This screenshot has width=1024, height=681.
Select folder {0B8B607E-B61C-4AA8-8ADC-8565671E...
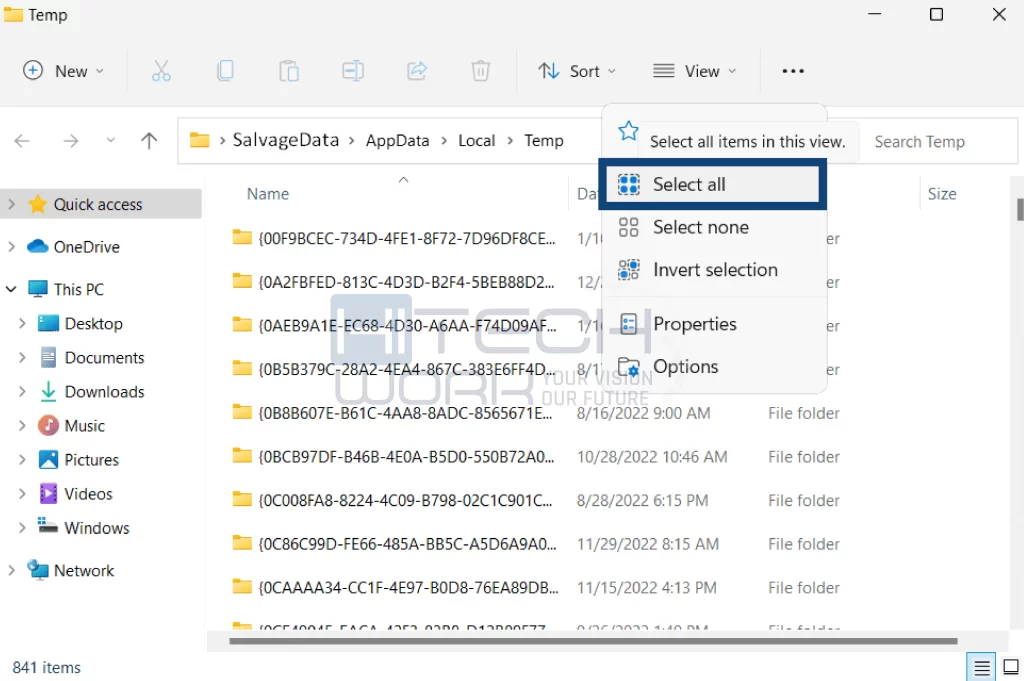point(406,413)
